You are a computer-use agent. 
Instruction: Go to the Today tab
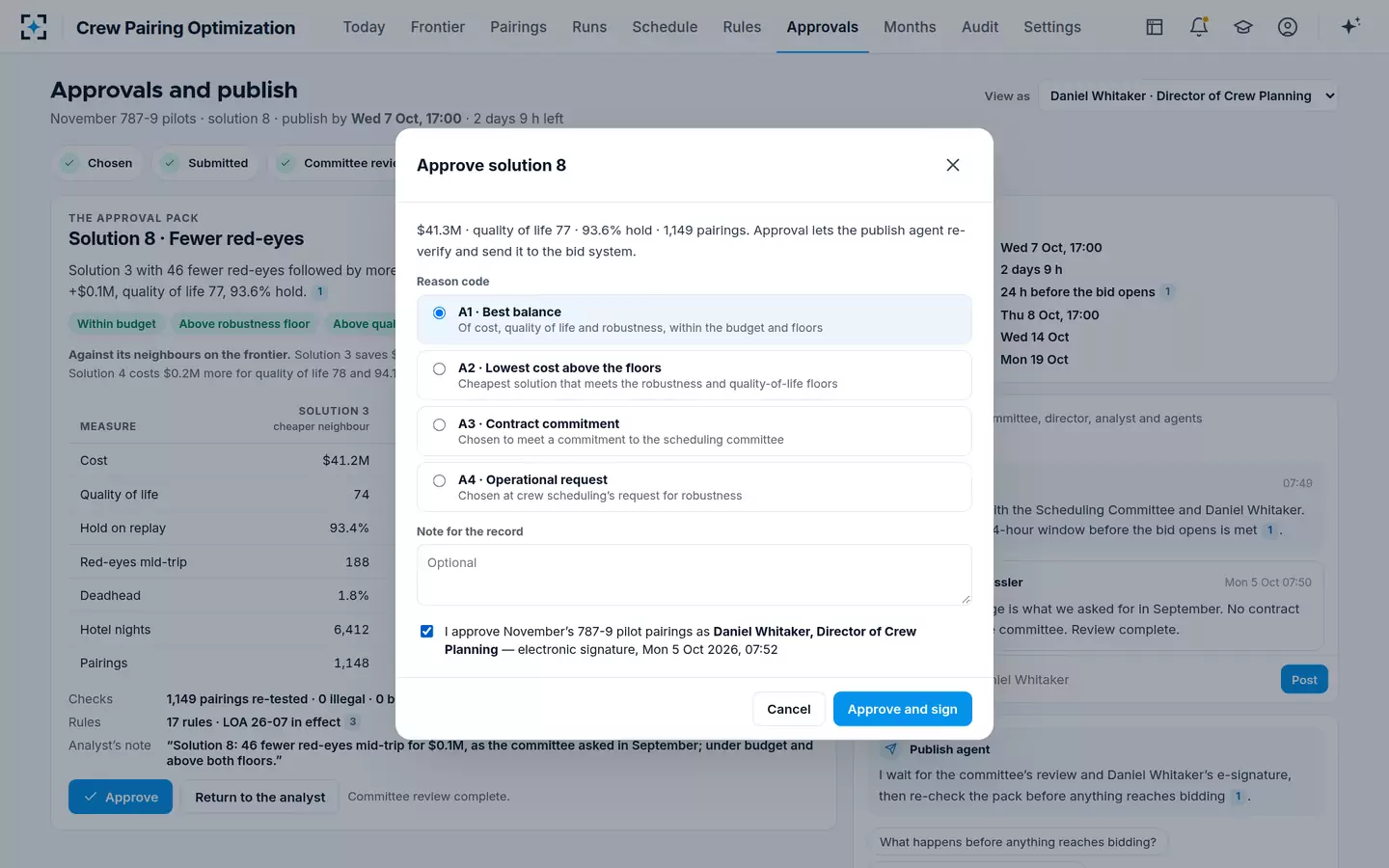click(x=364, y=27)
